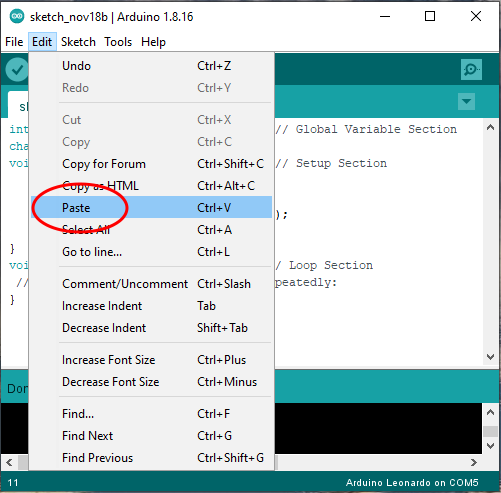Click the "peatedly:" comment text
The image size is (501, 493).
[x=306, y=283]
